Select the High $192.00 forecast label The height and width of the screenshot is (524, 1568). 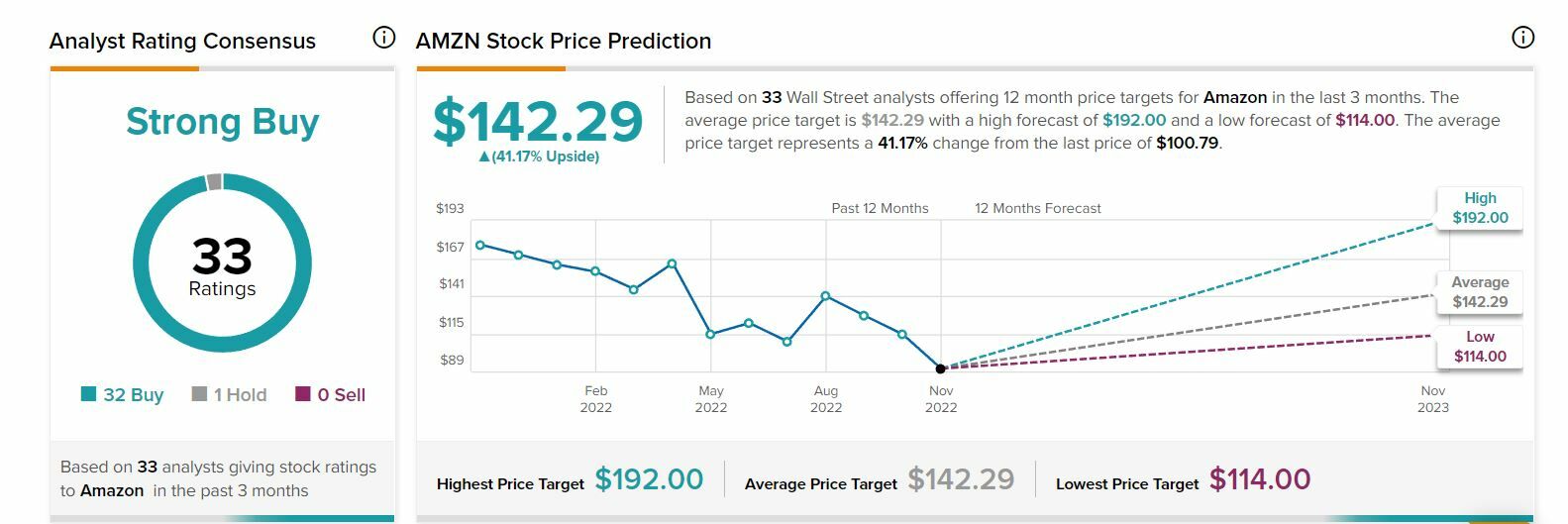(x=1480, y=208)
